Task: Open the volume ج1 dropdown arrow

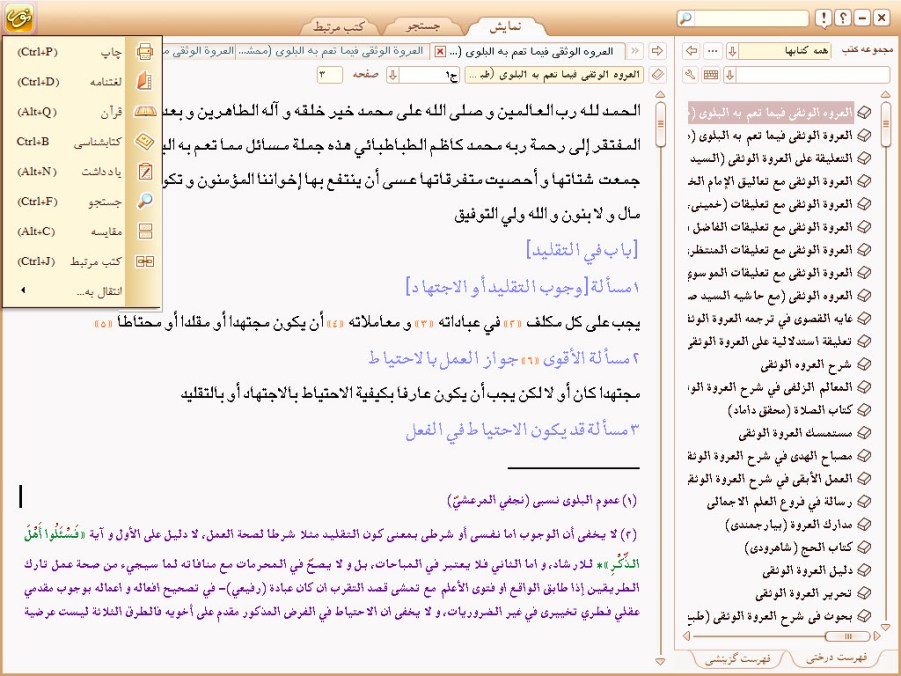Action: pyautogui.click(x=393, y=75)
